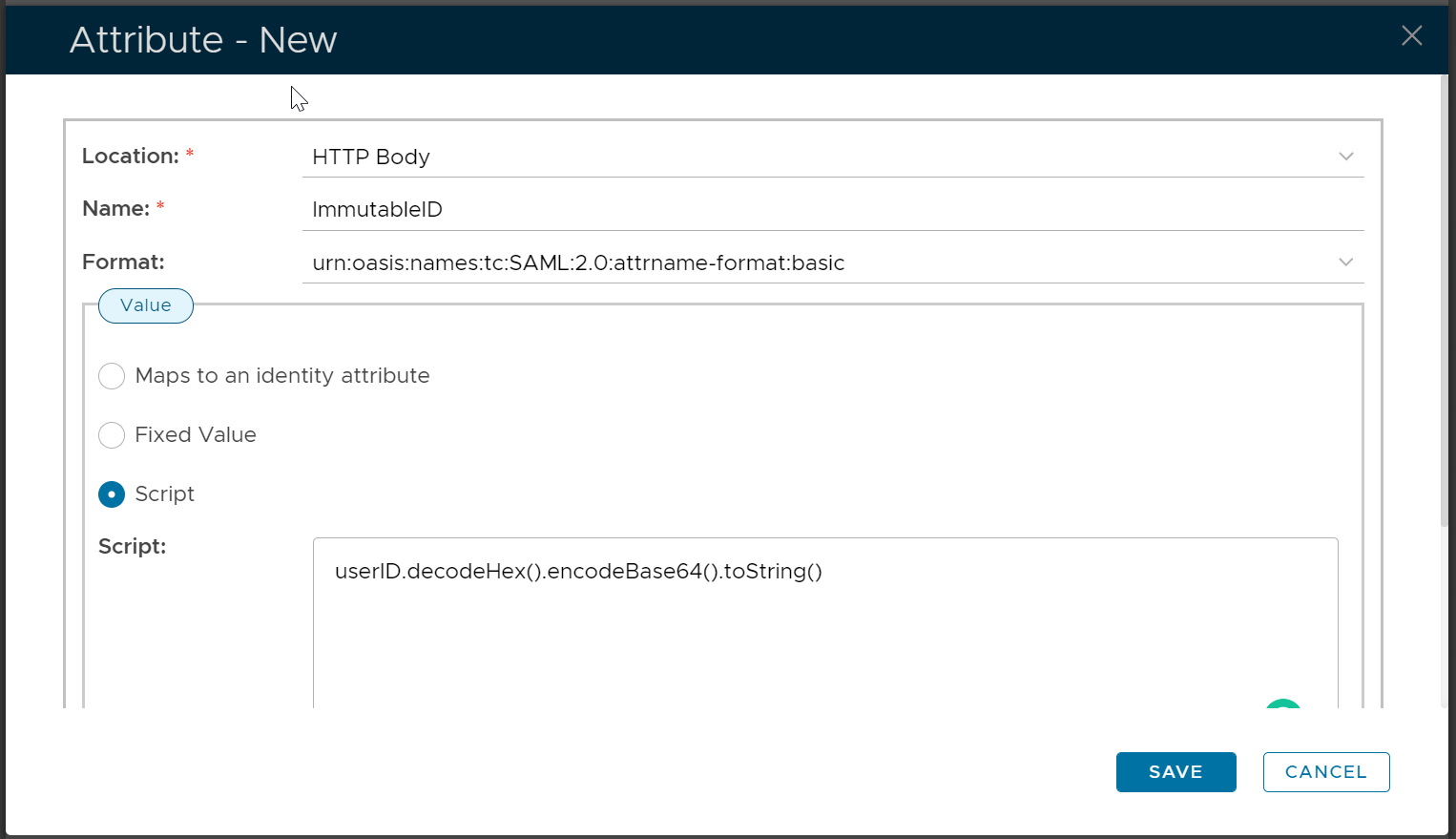Click the Value section tab
Screen dimensions: 1456x839
point(146,305)
